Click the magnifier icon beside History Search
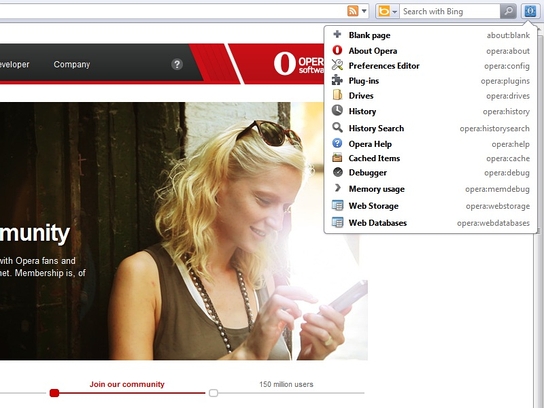The width and height of the screenshot is (544, 408). (x=337, y=127)
